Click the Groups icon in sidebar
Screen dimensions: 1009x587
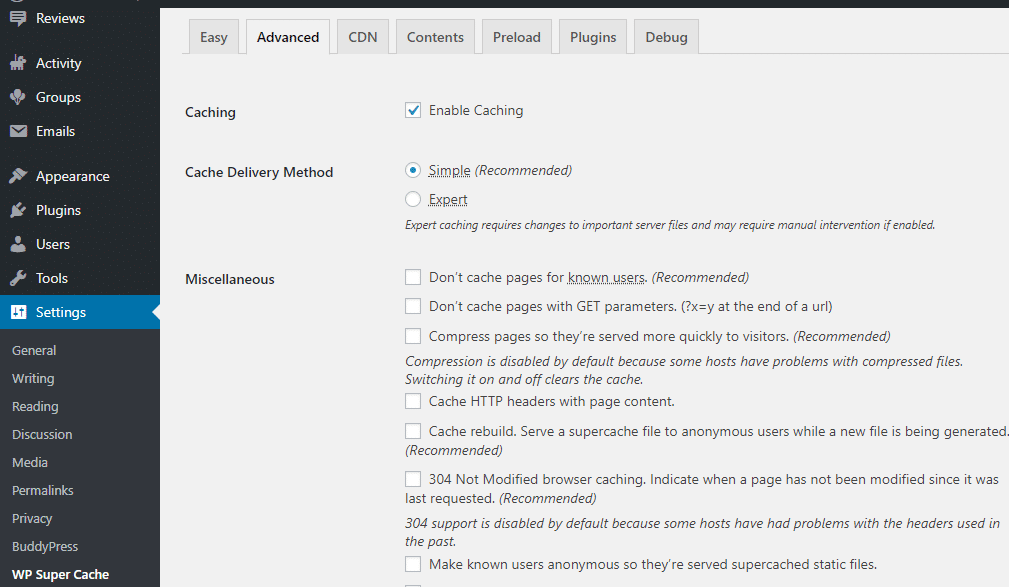[18, 97]
